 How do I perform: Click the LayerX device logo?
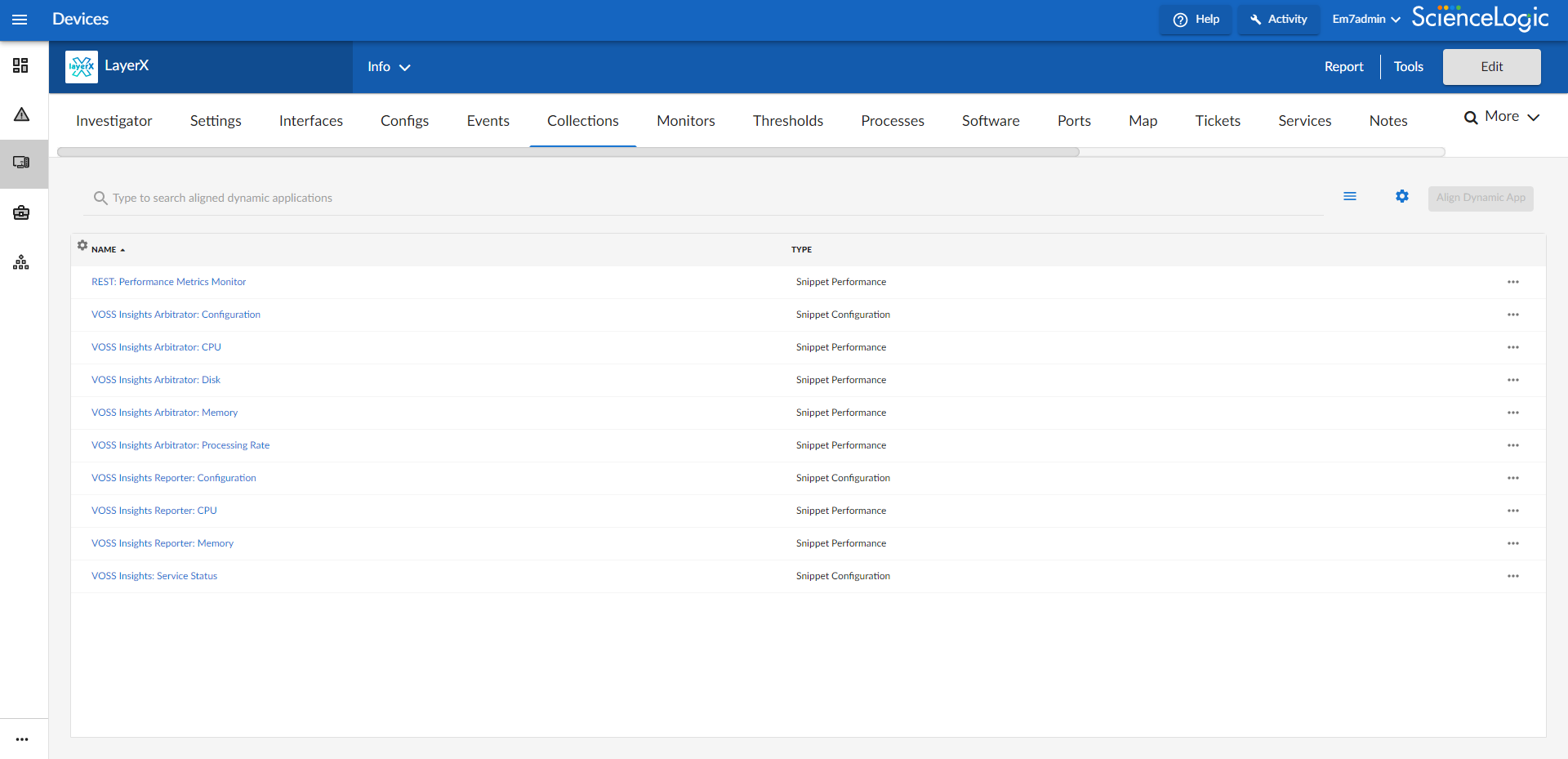[82, 66]
